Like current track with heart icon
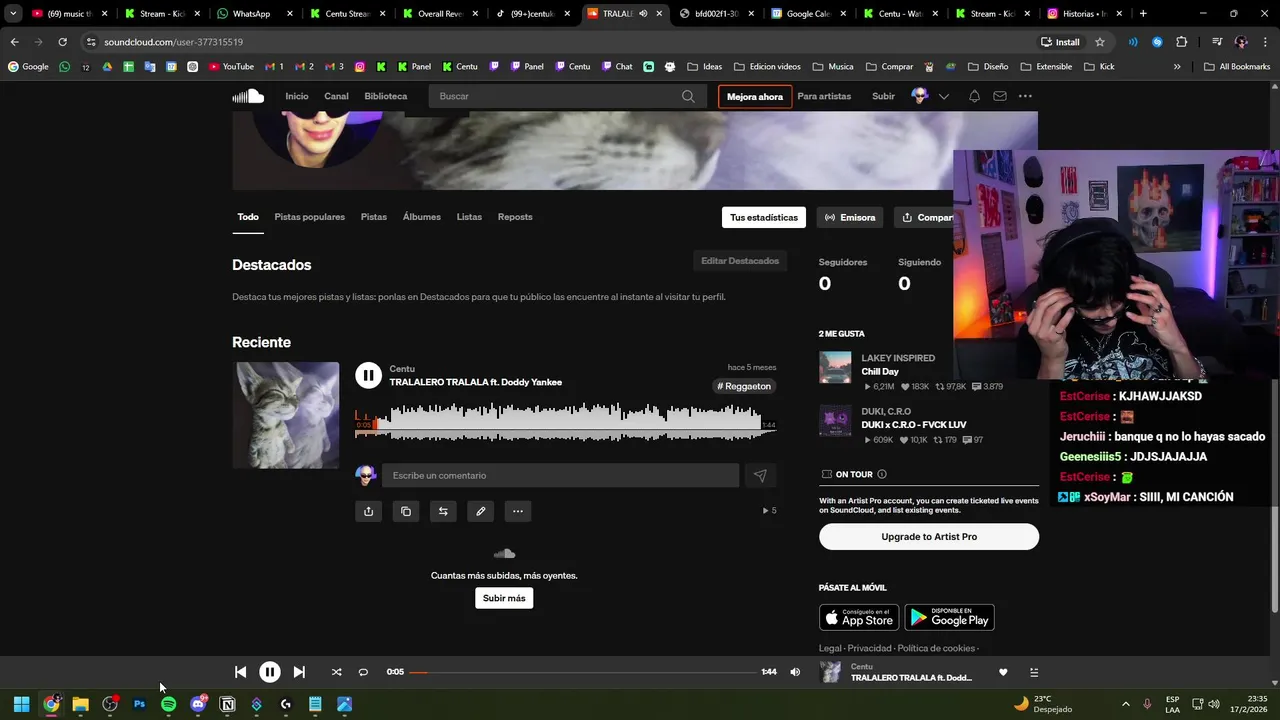1280x720 pixels. tap(1003, 672)
